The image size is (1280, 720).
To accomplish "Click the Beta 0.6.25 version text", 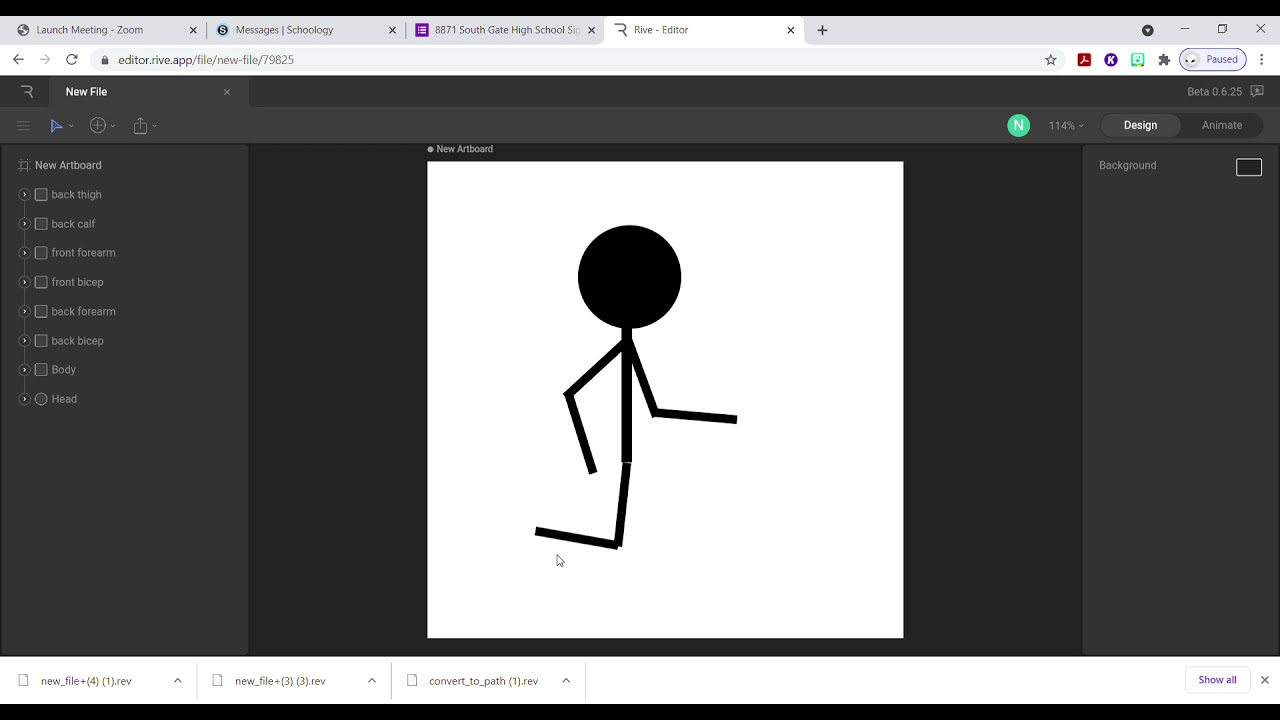I will (1214, 91).
